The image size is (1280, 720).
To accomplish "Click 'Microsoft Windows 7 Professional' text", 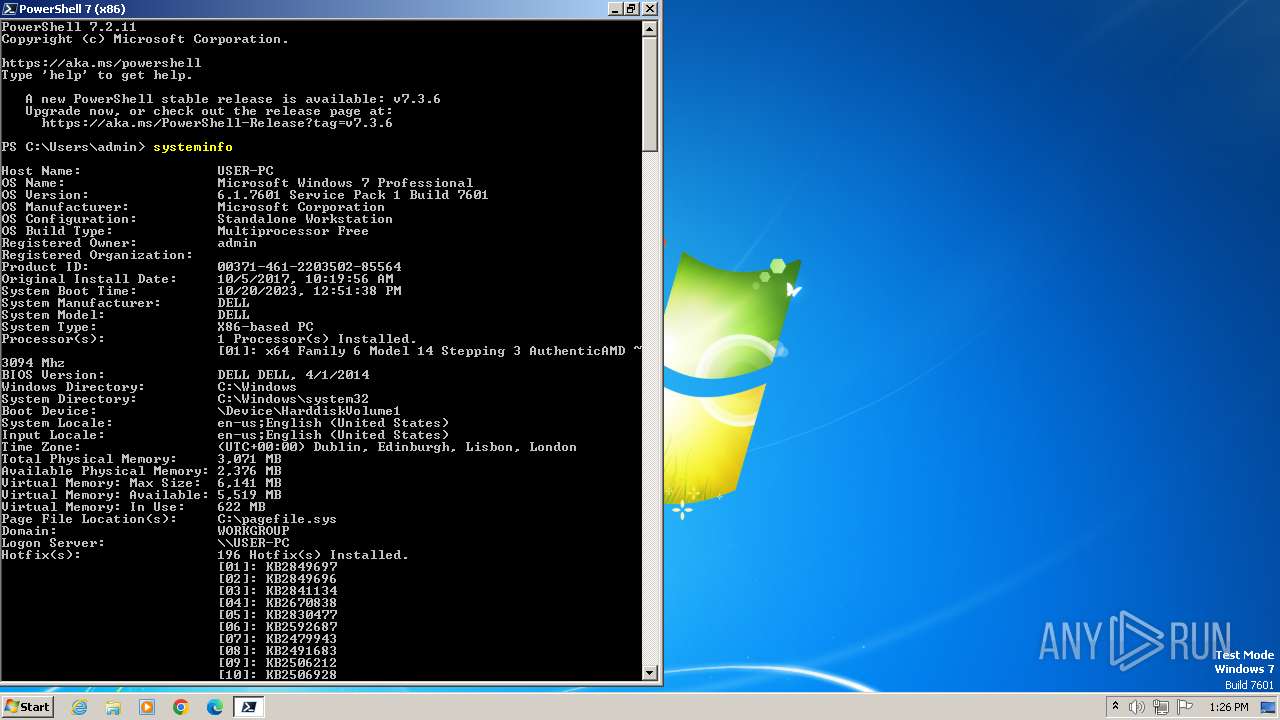I will tap(345, 183).
